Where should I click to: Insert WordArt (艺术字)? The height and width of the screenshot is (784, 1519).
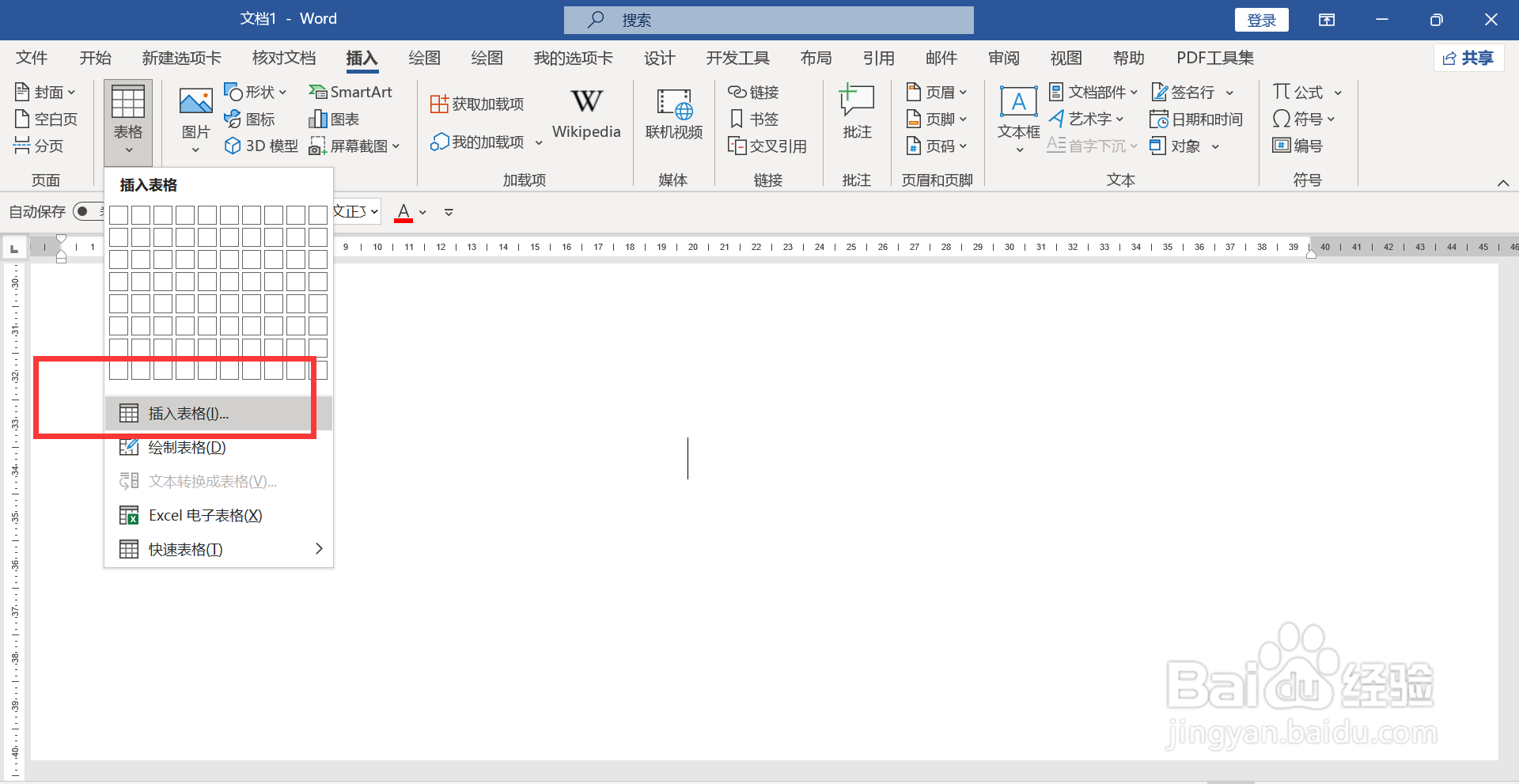click(x=1086, y=119)
